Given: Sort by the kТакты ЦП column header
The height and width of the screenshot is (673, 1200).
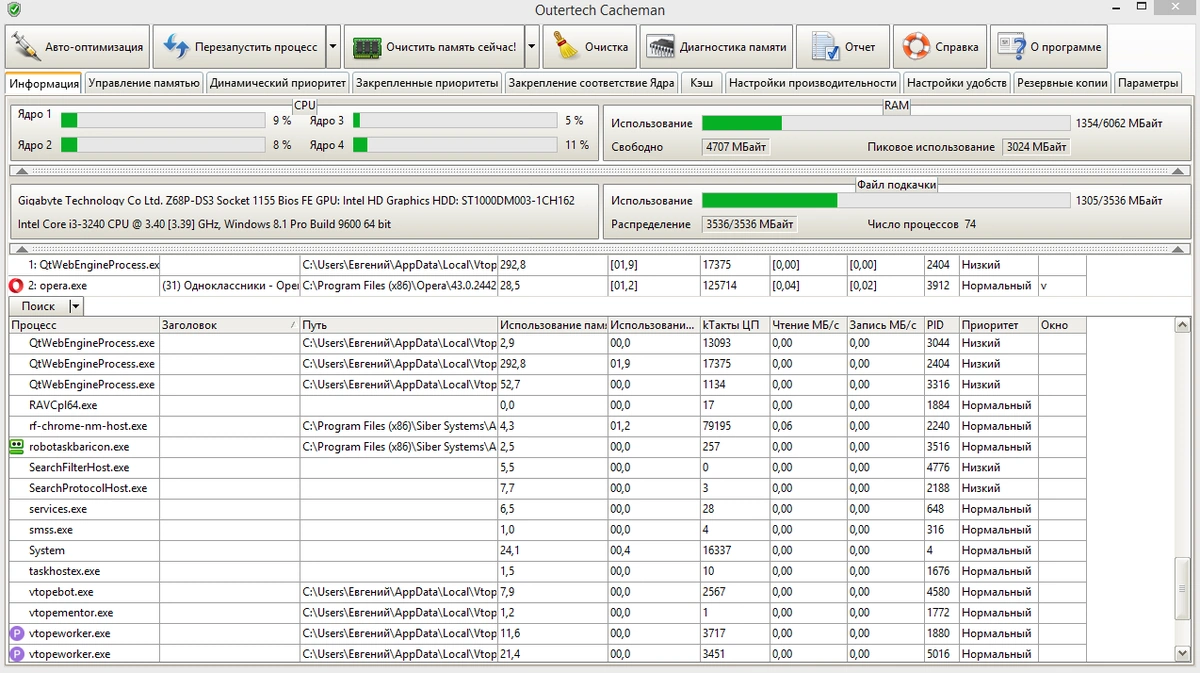Looking at the screenshot, I should pyautogui.click(x=734, y=325).
